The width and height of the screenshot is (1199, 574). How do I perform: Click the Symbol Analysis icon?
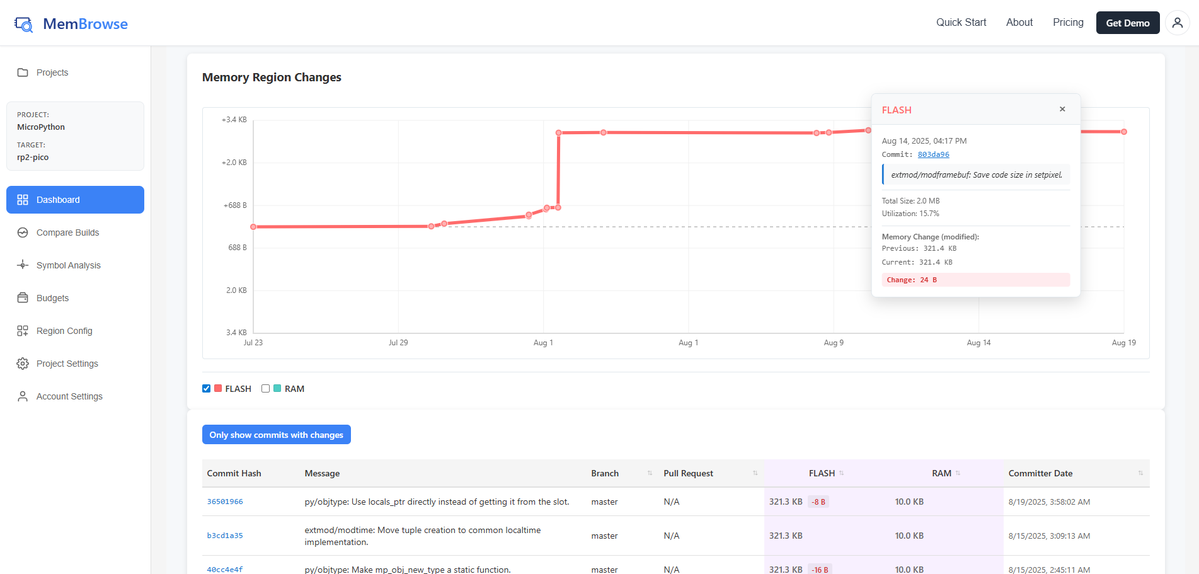[x=23, y=265]
